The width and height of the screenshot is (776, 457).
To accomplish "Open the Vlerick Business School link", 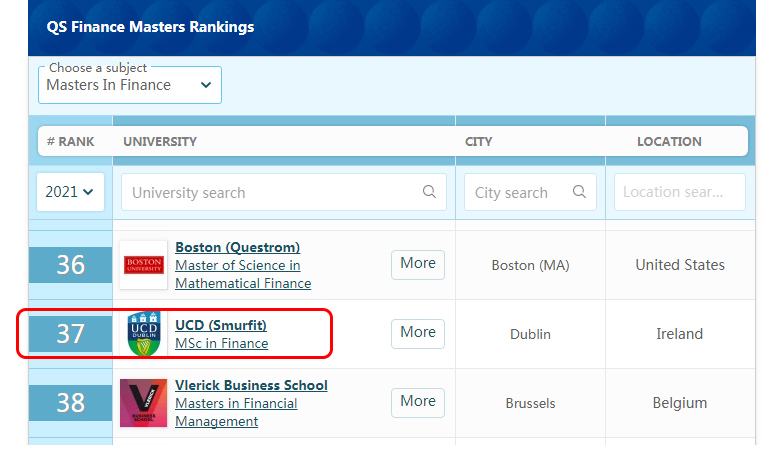I will pos(251,385).
